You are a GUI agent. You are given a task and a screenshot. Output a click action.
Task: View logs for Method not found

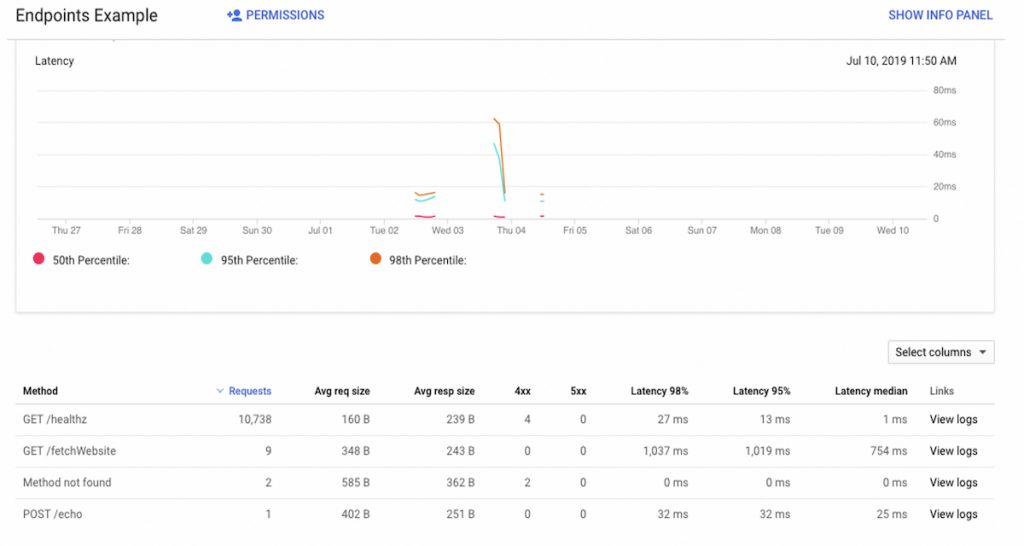click(953, 483)
